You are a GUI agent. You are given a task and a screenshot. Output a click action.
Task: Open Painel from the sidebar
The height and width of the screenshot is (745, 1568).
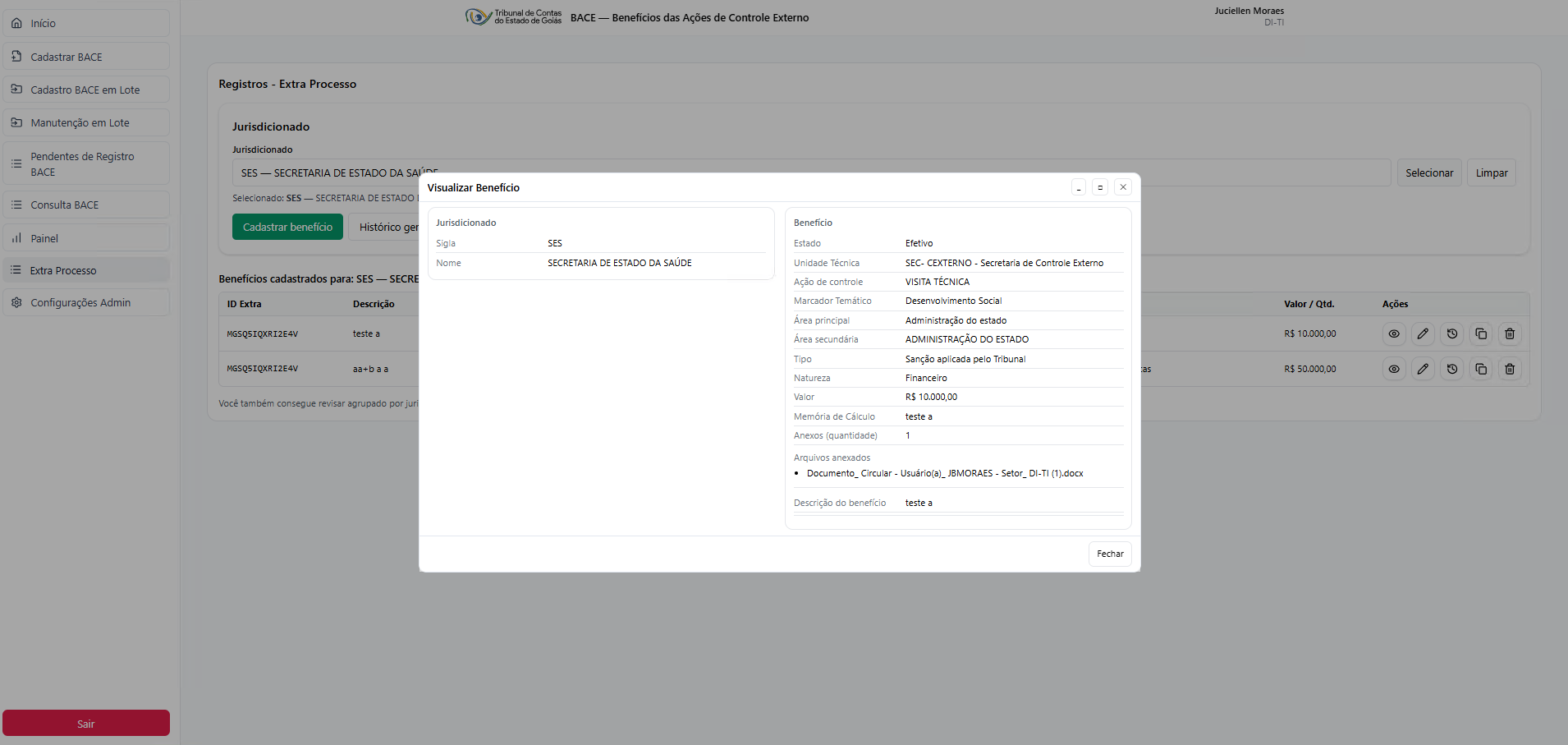click(x=86, y=238)
